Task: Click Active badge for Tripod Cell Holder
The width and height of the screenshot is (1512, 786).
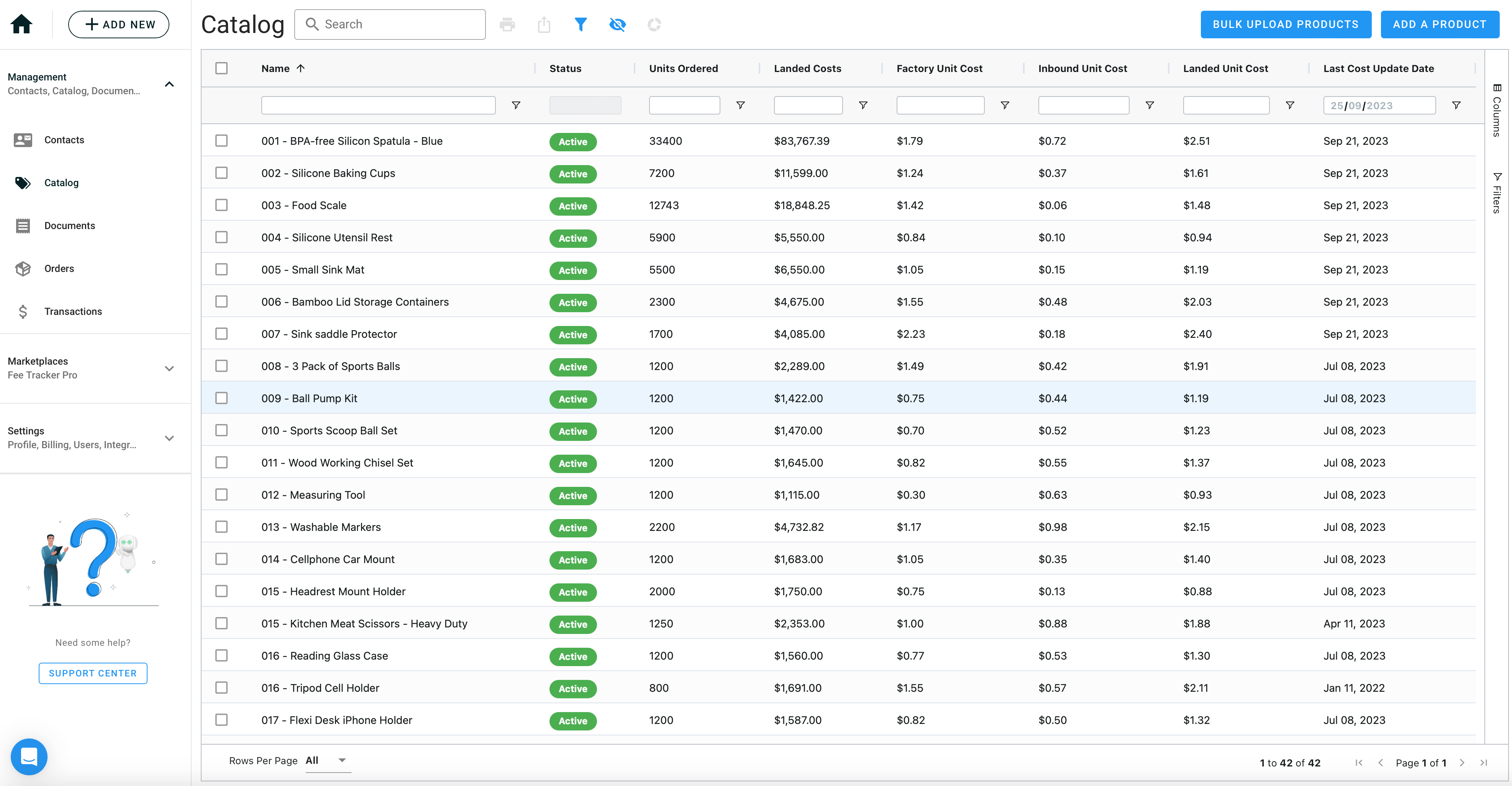Action: (x=573, y=689)
